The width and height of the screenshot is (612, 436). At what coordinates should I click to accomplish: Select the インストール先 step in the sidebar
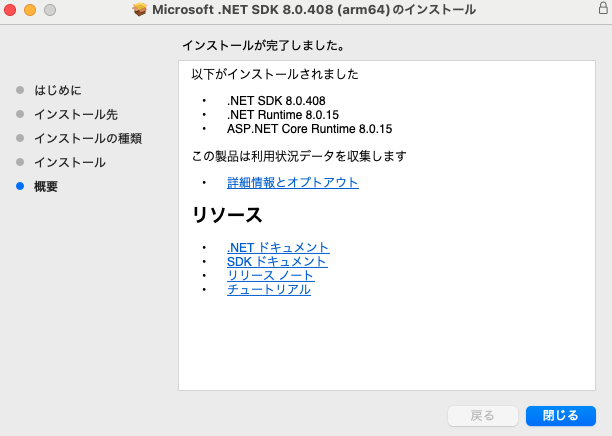[76, 114]
